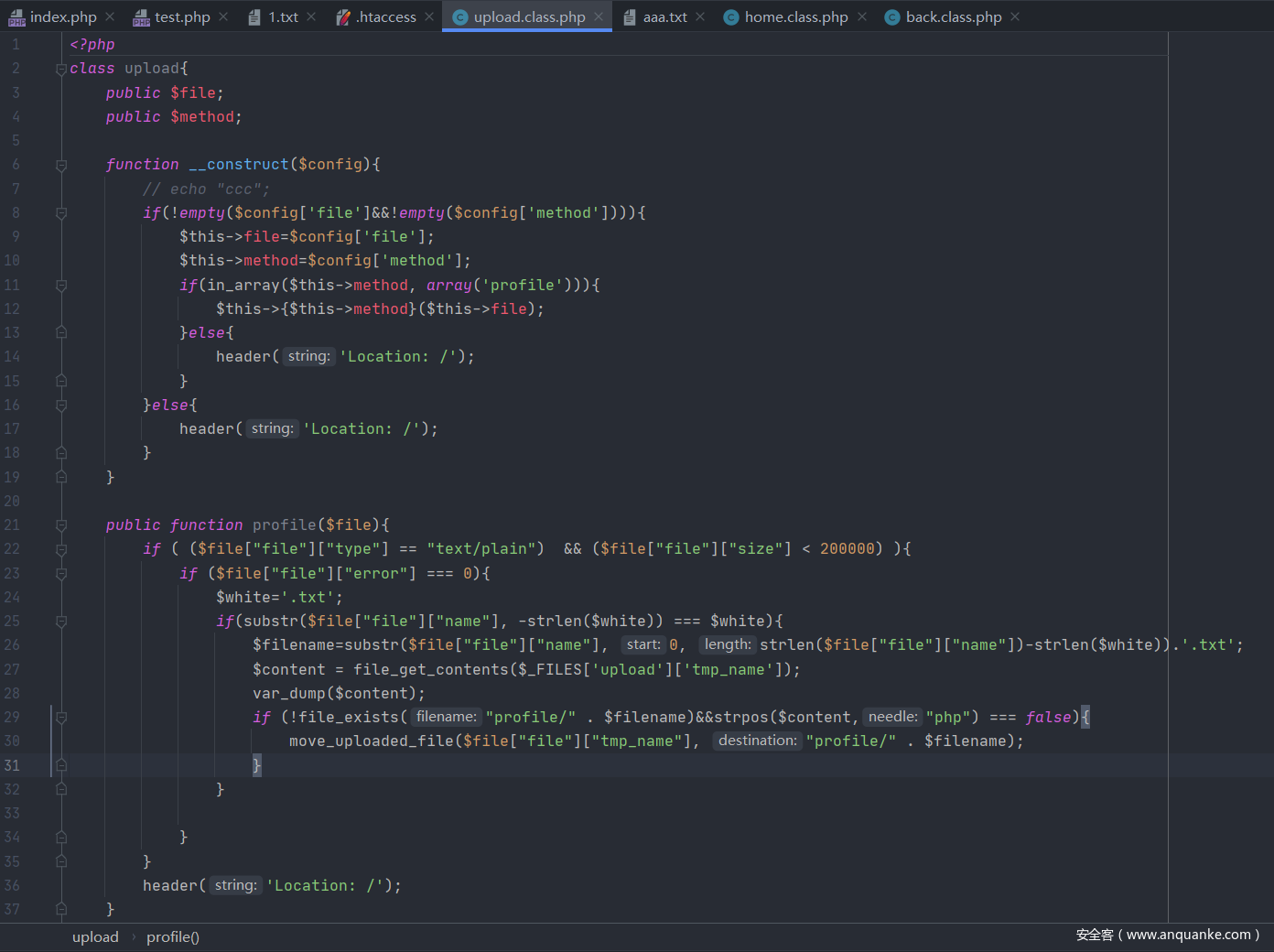This screenshot has height=952, width=1274.
Task: Click the text file icon on 1.txt tab
Action: (x=254, y=17)
